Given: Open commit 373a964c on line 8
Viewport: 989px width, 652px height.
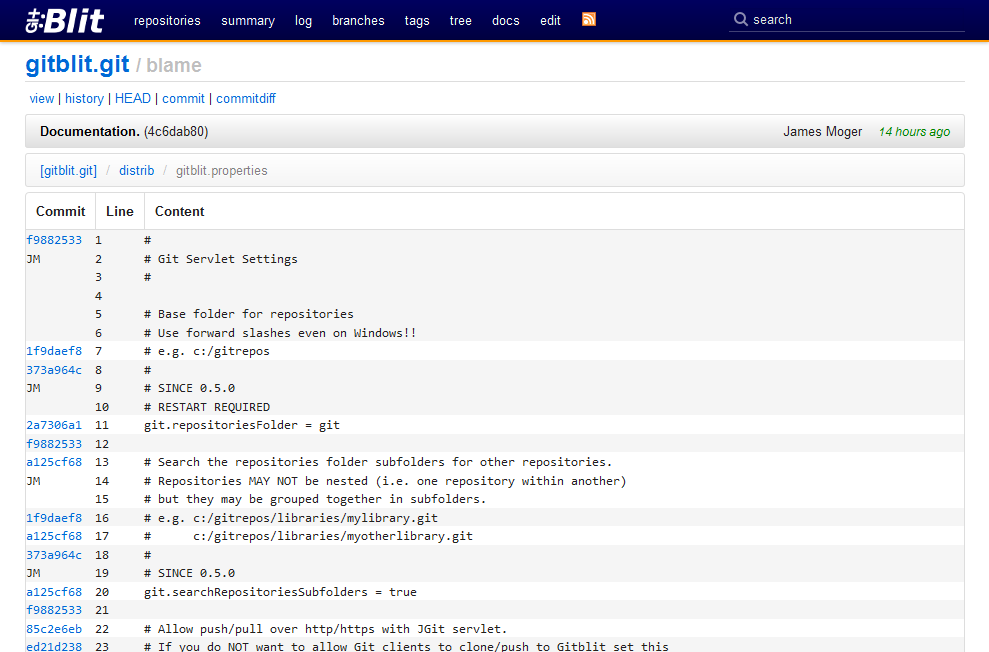Looking at the screenshot, I should [54, 370].
